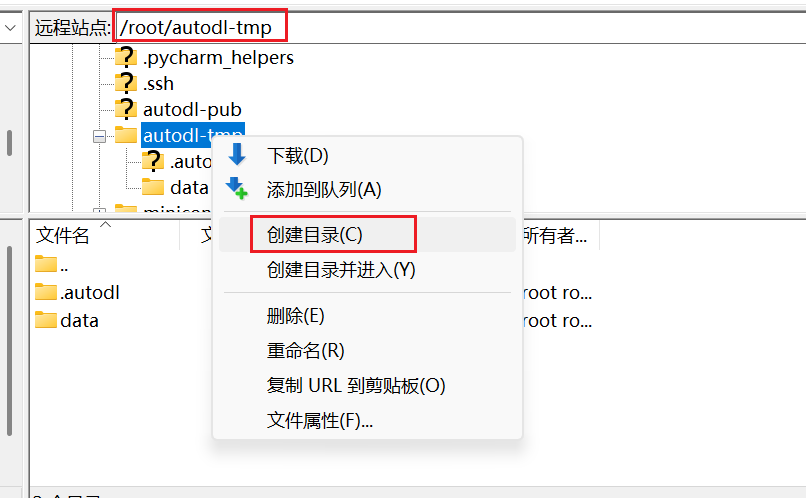The height and width of the screenshot is (498, 806).
Task: Click the add-to-queue arrow plus icon
Action: [x=237, y=189]
